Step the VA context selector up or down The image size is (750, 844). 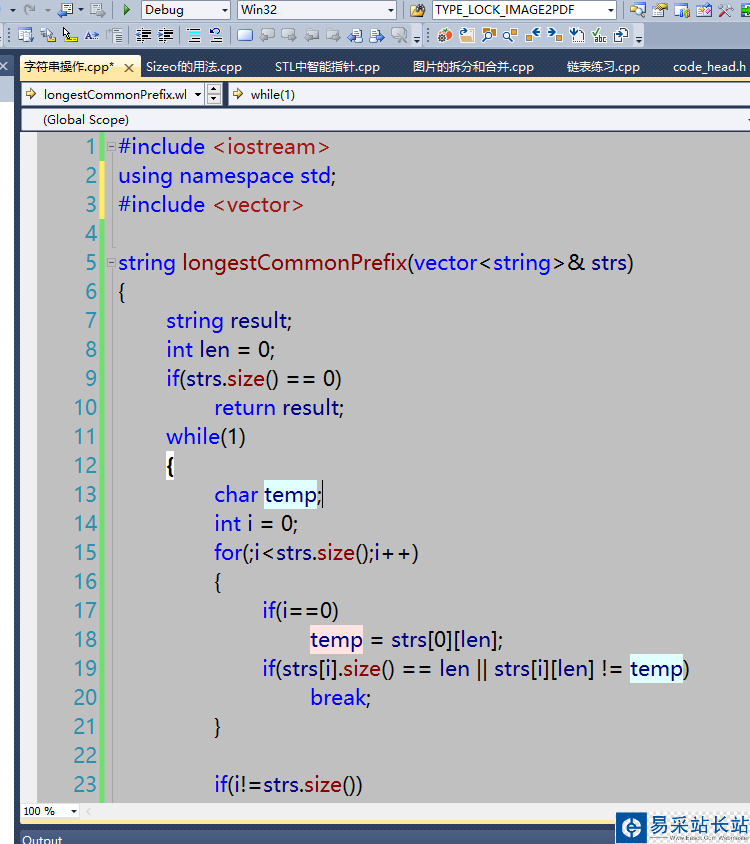point(214,95)
